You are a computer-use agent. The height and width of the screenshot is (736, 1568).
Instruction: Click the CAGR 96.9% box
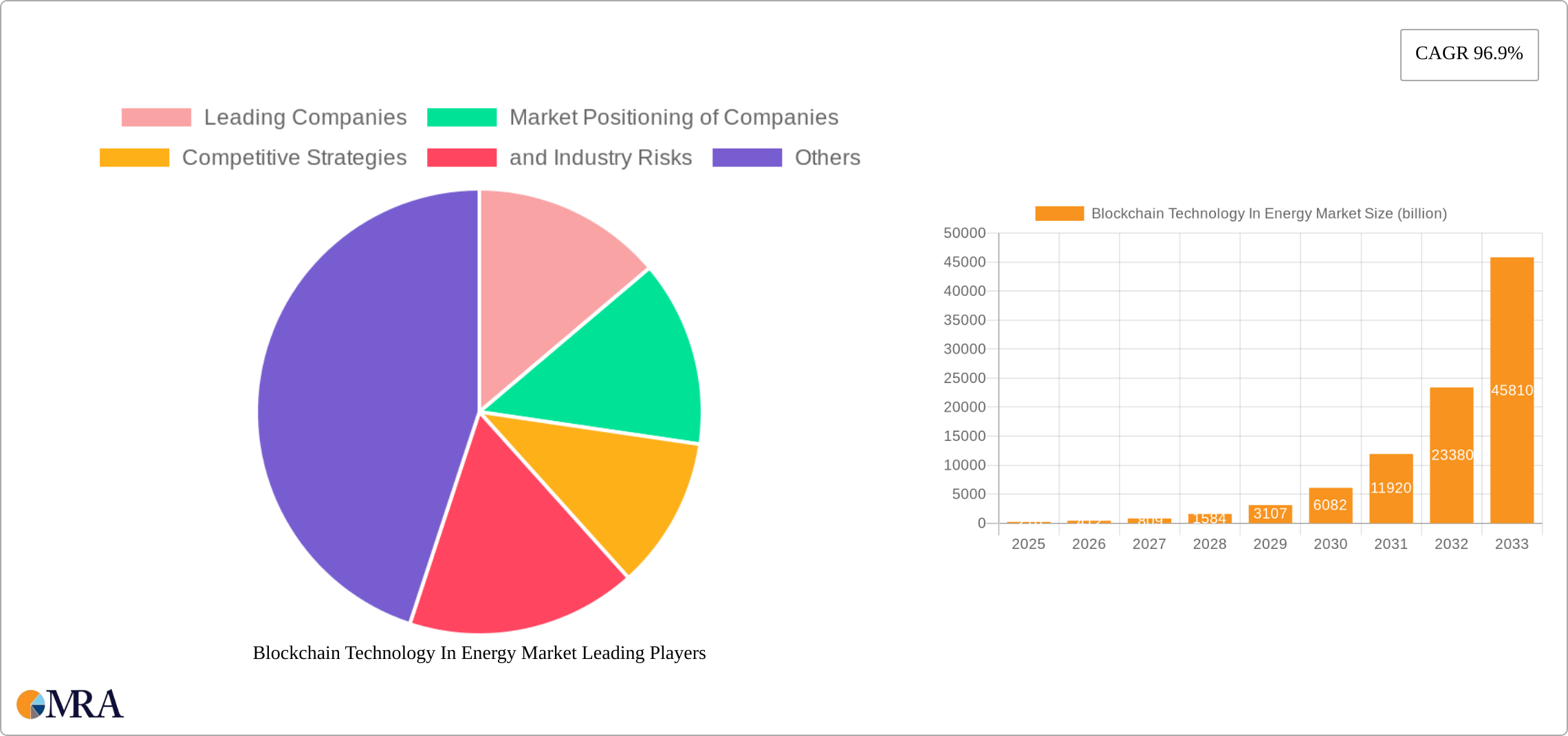click(1469, 54)
